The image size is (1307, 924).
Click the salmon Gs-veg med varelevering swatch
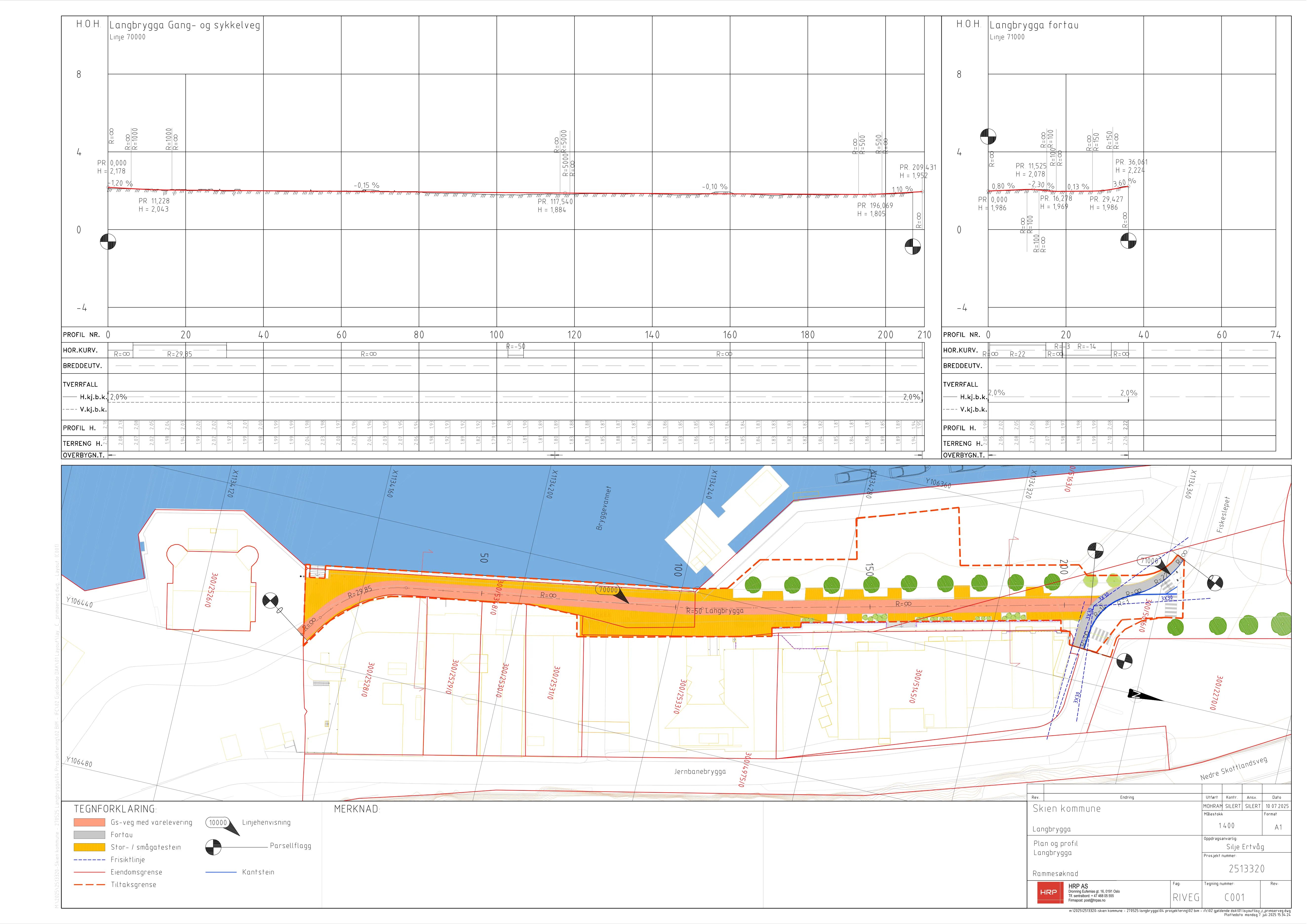(89, 822)
